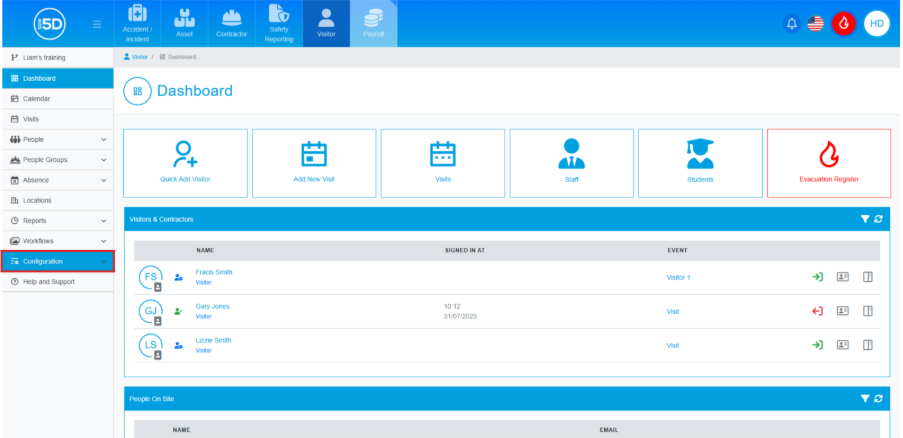Open Calendar in sidebar

point(58,98)
